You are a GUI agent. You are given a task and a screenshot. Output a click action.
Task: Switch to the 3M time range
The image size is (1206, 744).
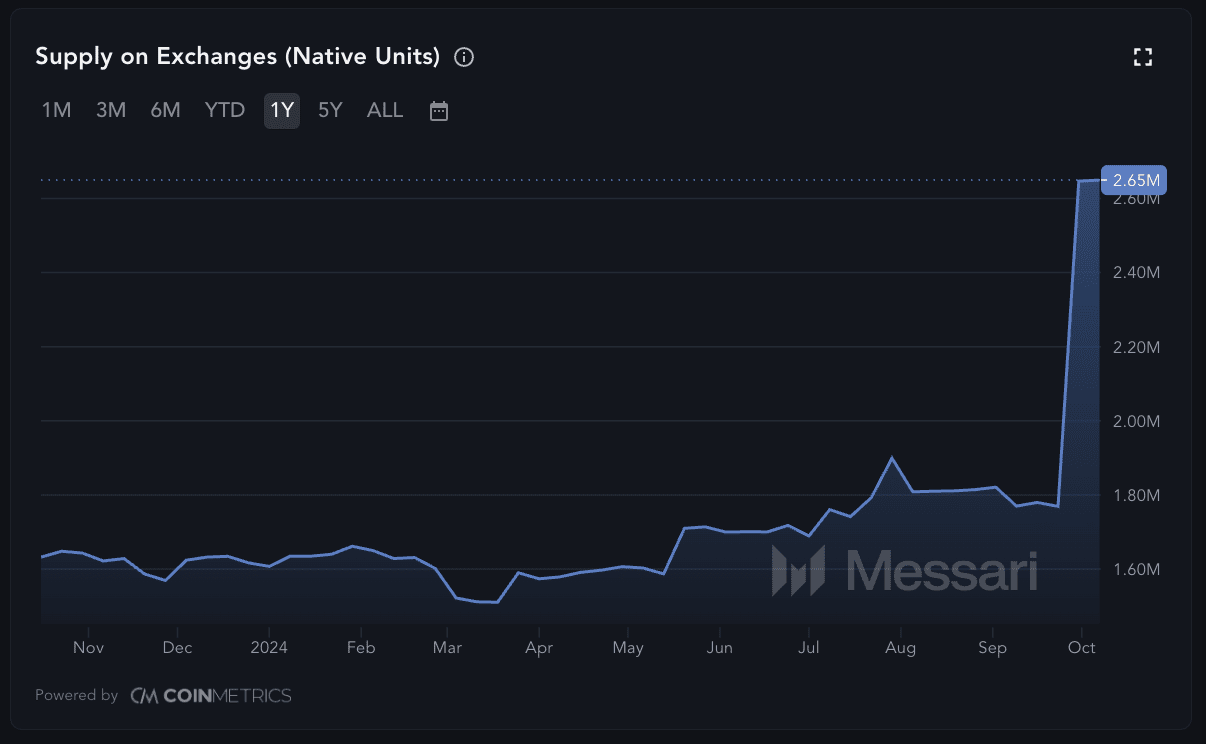pyautogui.click(x=111, y=110)
